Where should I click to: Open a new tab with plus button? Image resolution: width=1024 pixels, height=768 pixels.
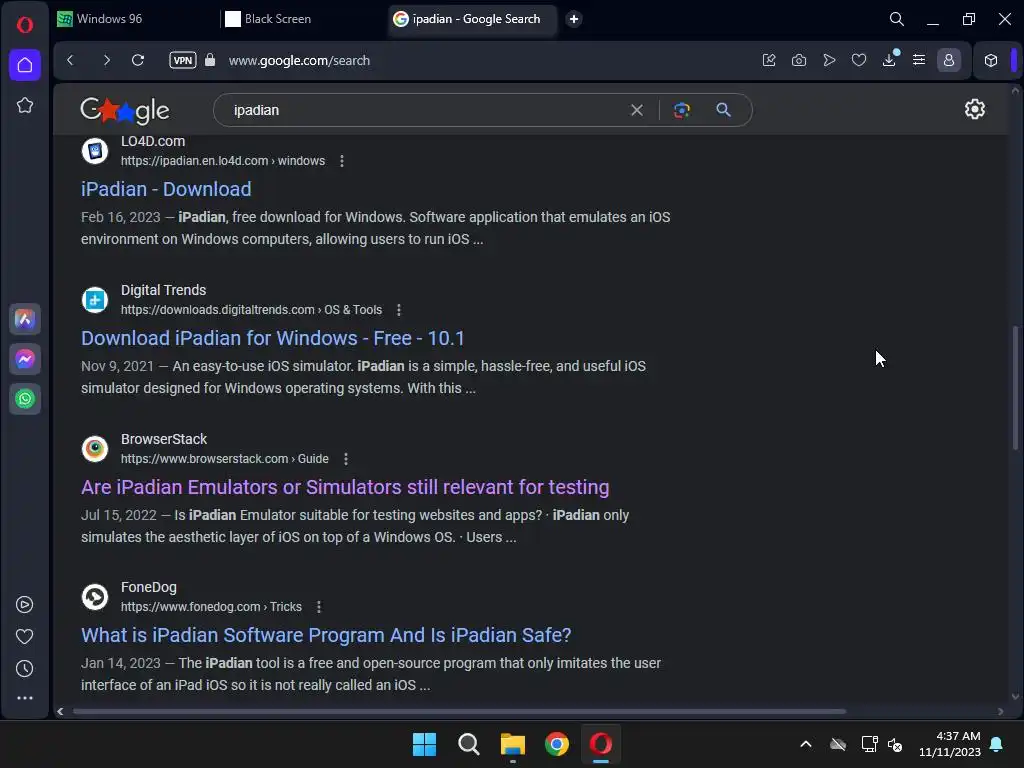573,19
